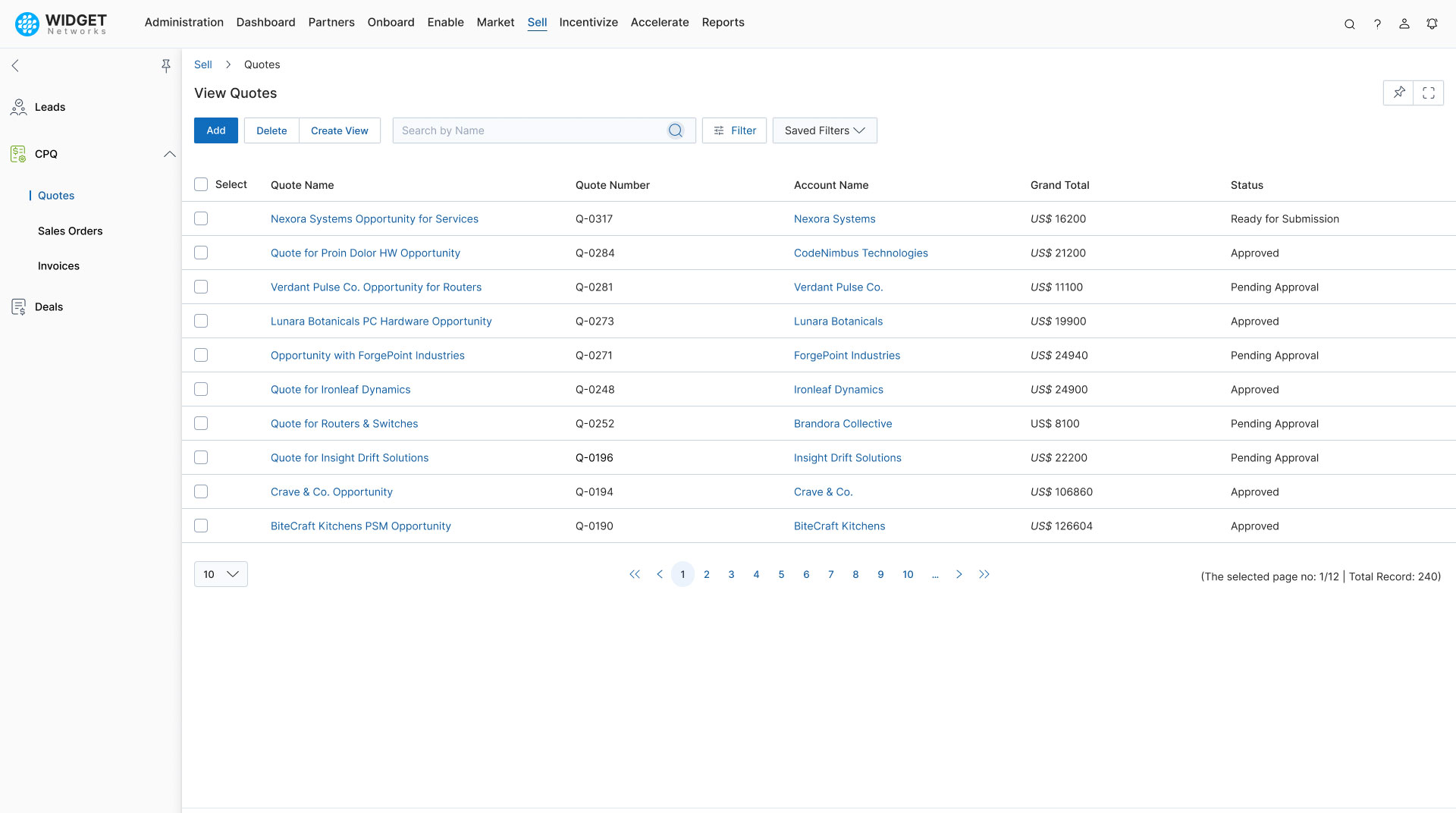Click the global search magnifier icon
The image size is (1456, 813).
(x=1350, y=24)
